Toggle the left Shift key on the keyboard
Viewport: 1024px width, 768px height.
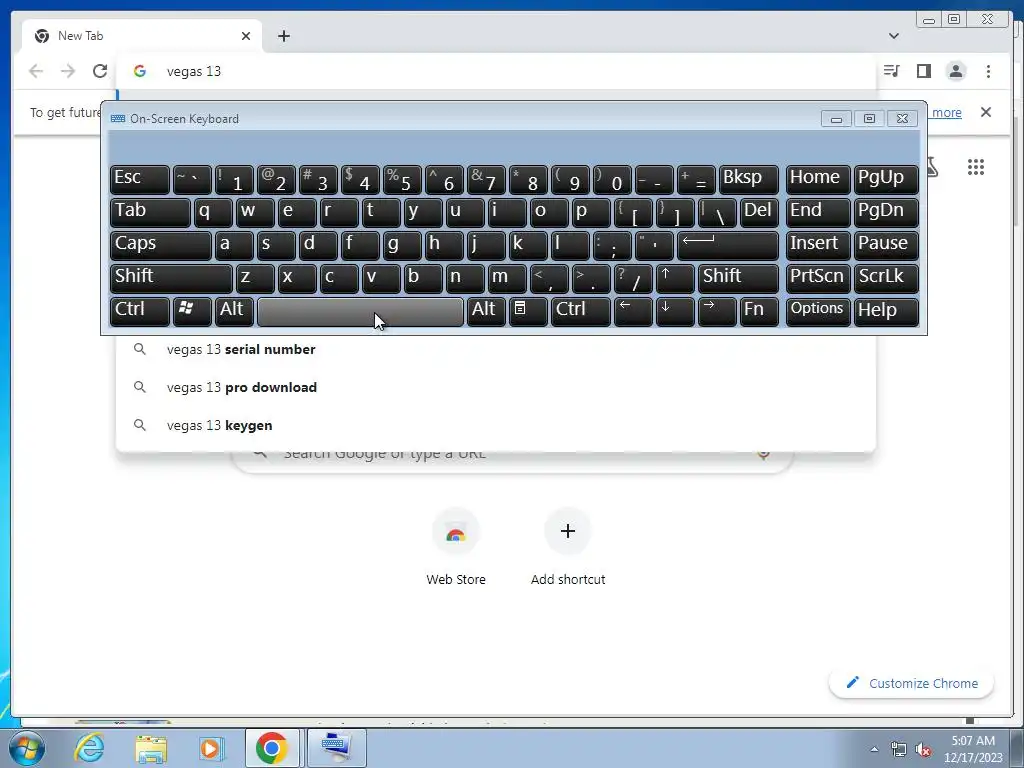point(171,278)
